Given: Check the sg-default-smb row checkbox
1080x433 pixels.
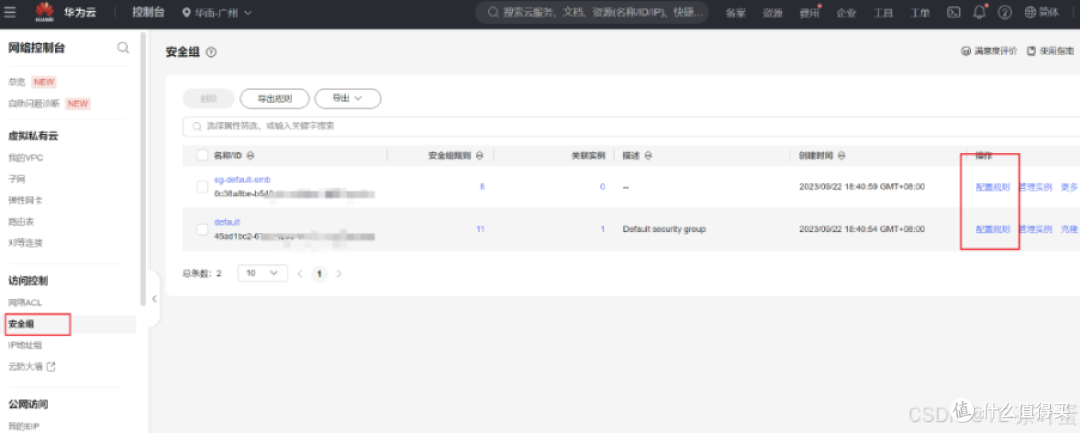Looking at the screenshot, I should pyautogui.click(x=202, y=187).
